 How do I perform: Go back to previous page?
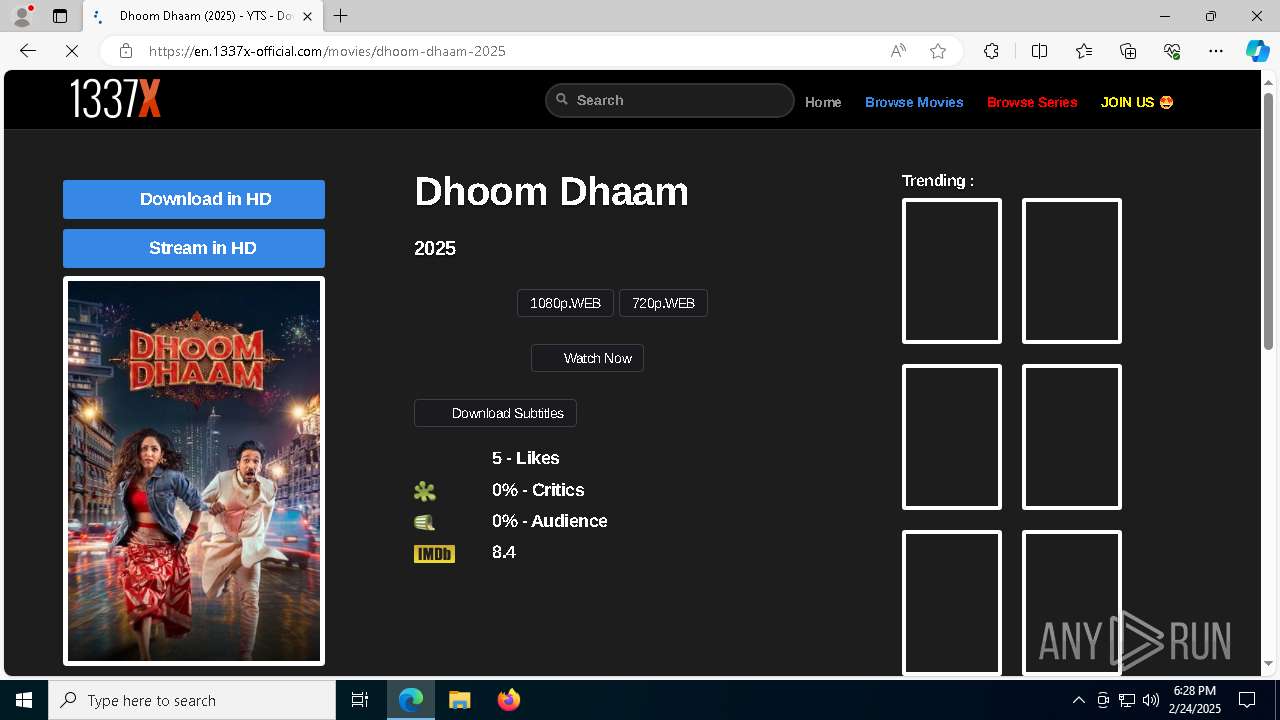point(28,51)
